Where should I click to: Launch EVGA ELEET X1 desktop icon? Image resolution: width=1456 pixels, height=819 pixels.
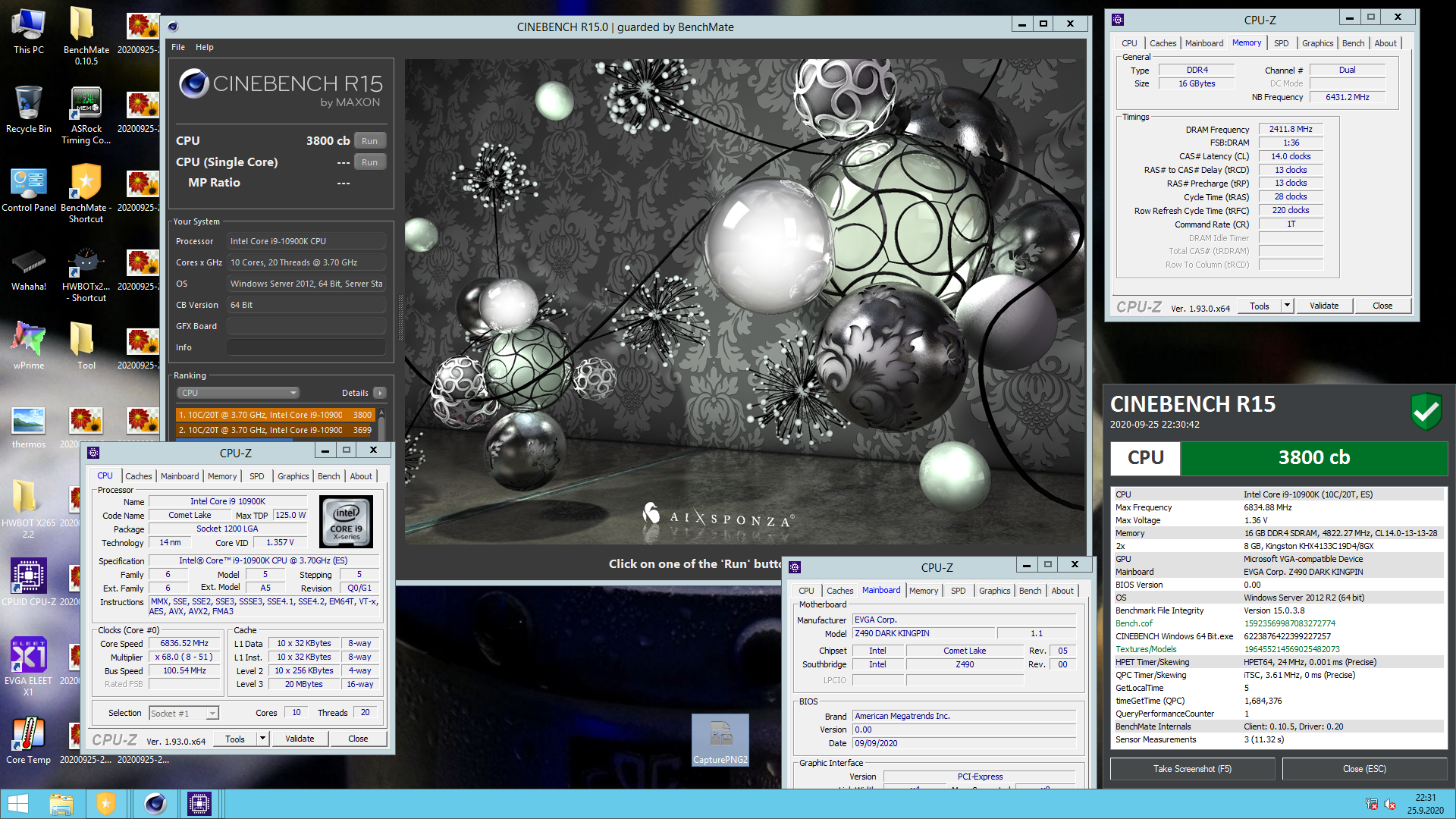point(29,666)
